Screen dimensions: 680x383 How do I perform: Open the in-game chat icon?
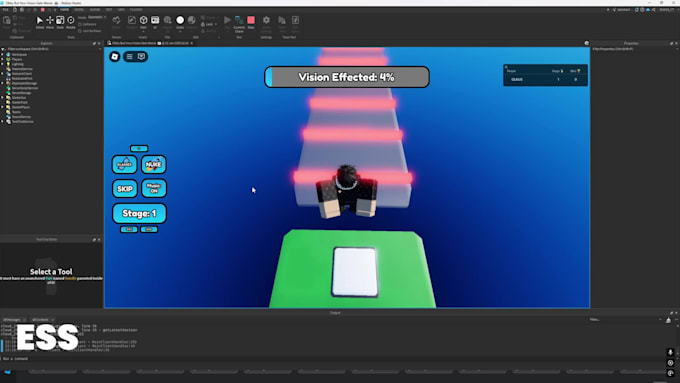(141, 56)
